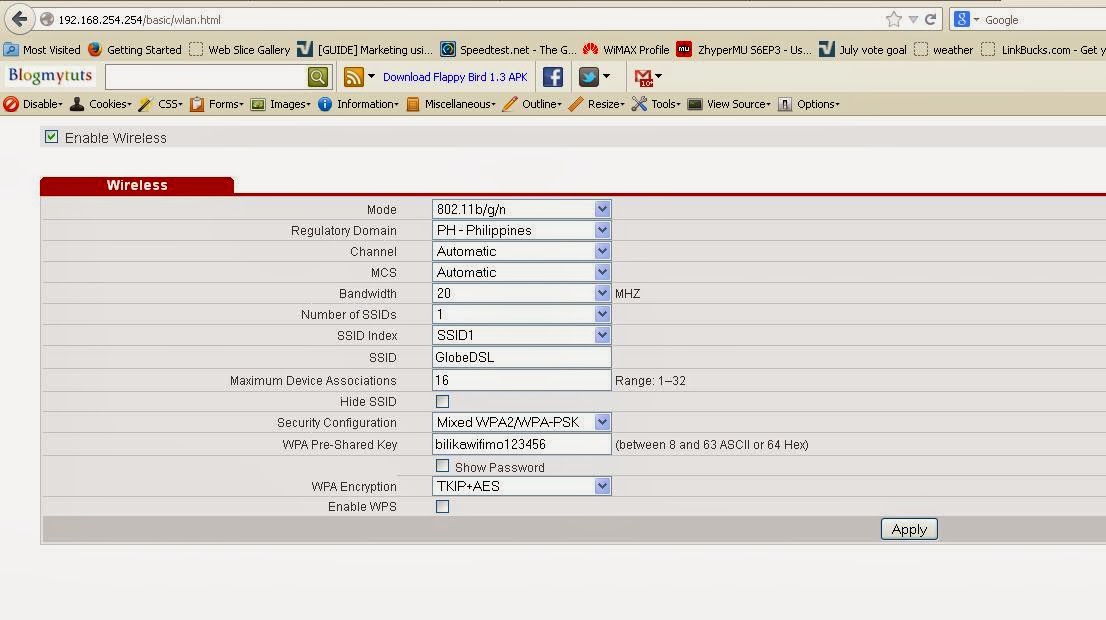1106x620 pixels.
Task: Click the SSID field containing GlobeDSL
Action: click(x=521, y=358)
